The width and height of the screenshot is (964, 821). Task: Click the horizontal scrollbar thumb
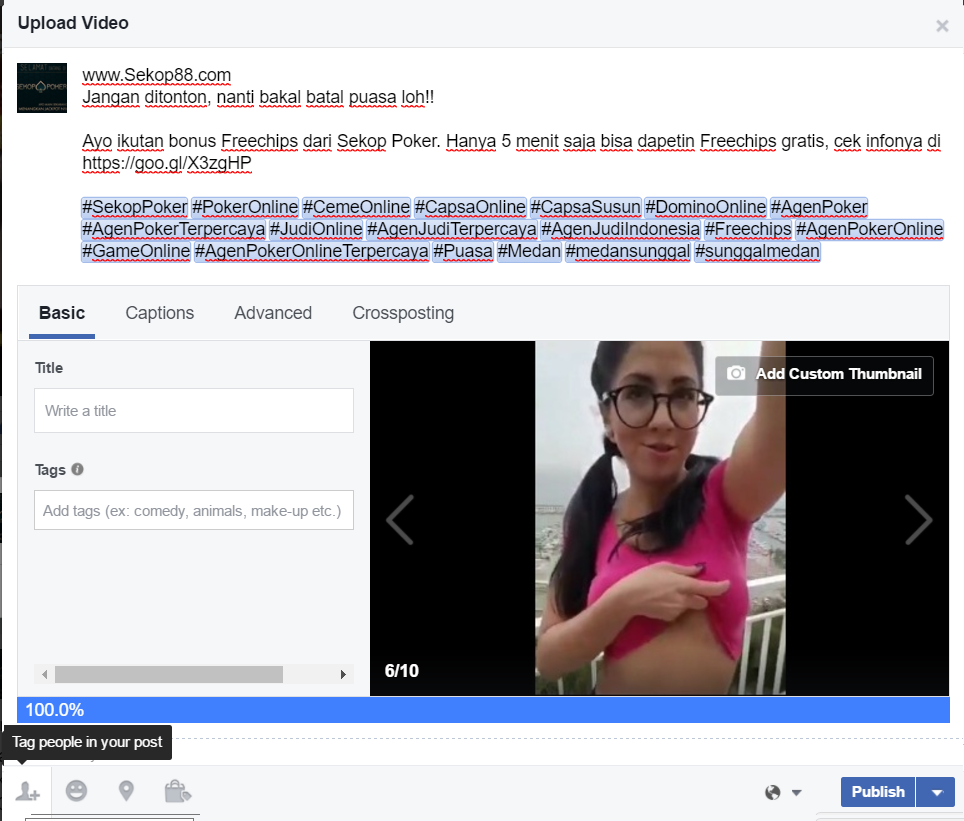[169, 675]
